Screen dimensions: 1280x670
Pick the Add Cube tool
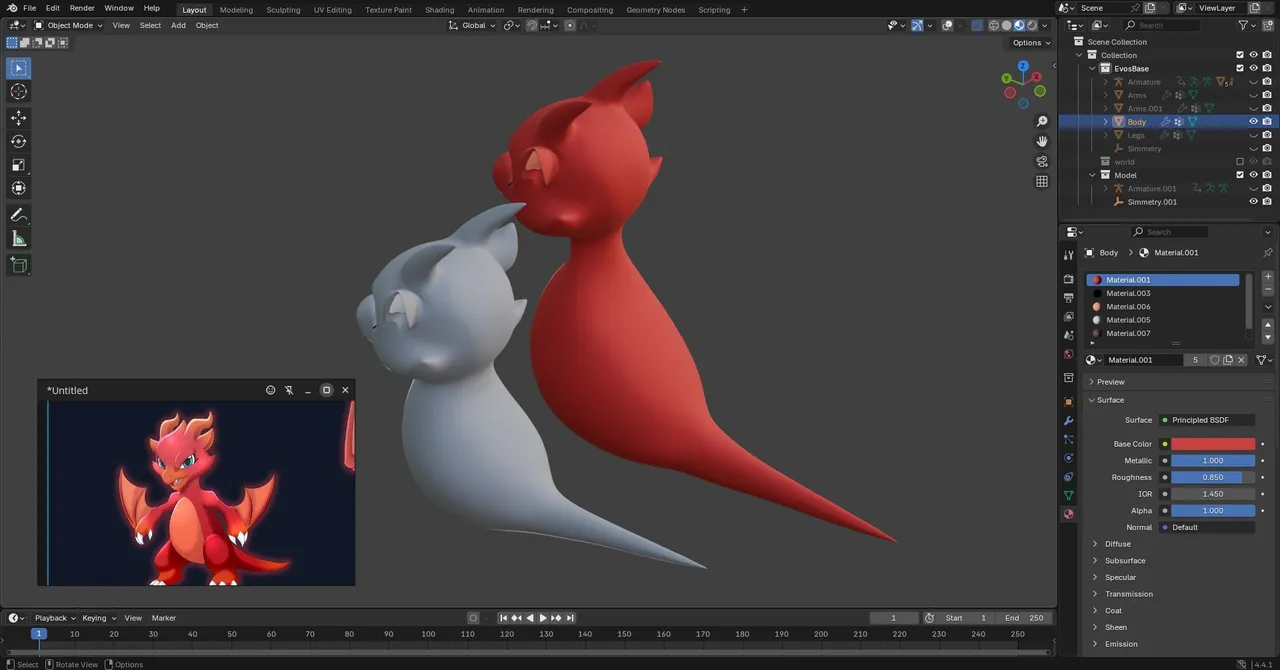coord(18,265)
